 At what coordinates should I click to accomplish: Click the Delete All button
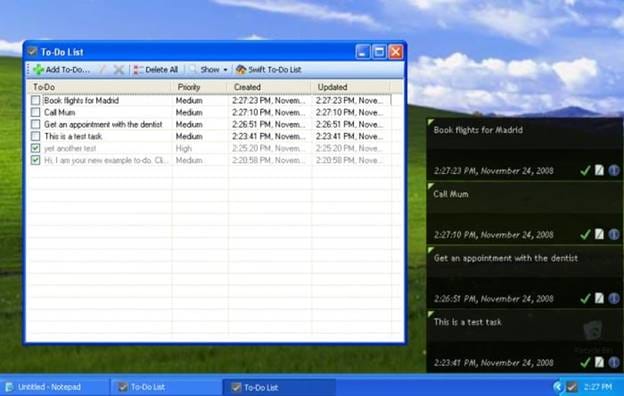coord(156,70)
